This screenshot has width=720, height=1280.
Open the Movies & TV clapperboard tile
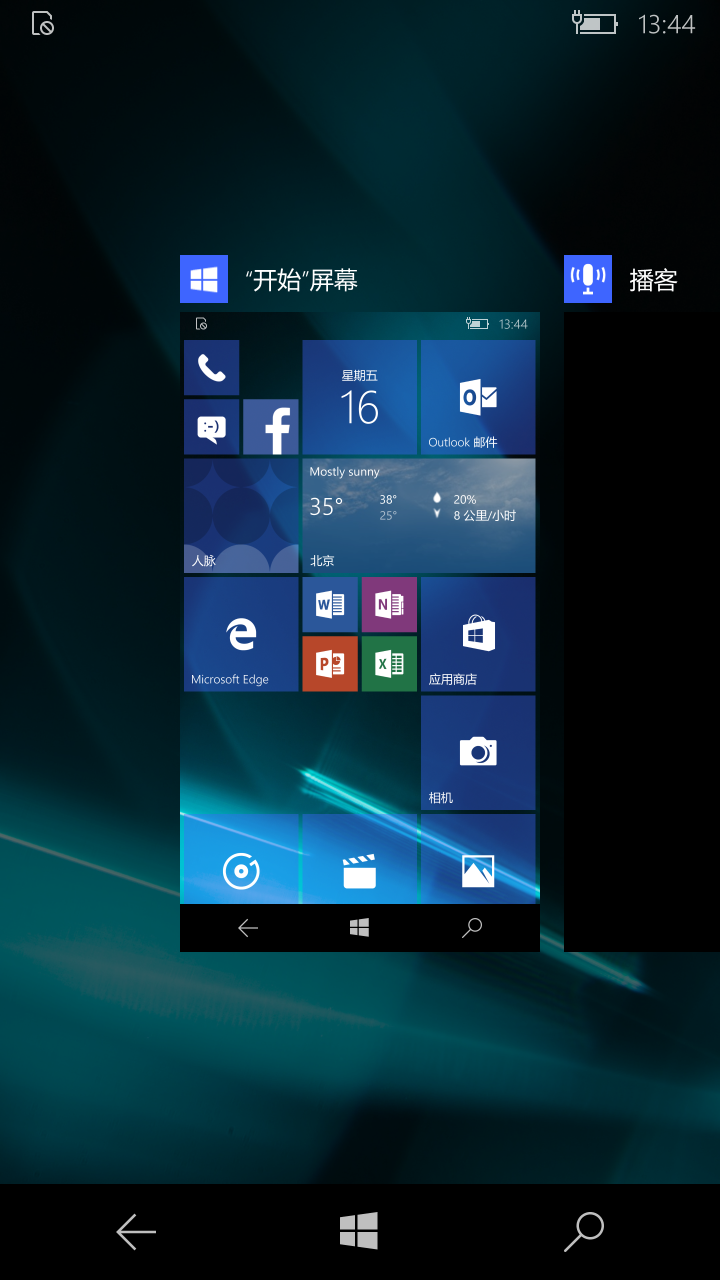360,859
